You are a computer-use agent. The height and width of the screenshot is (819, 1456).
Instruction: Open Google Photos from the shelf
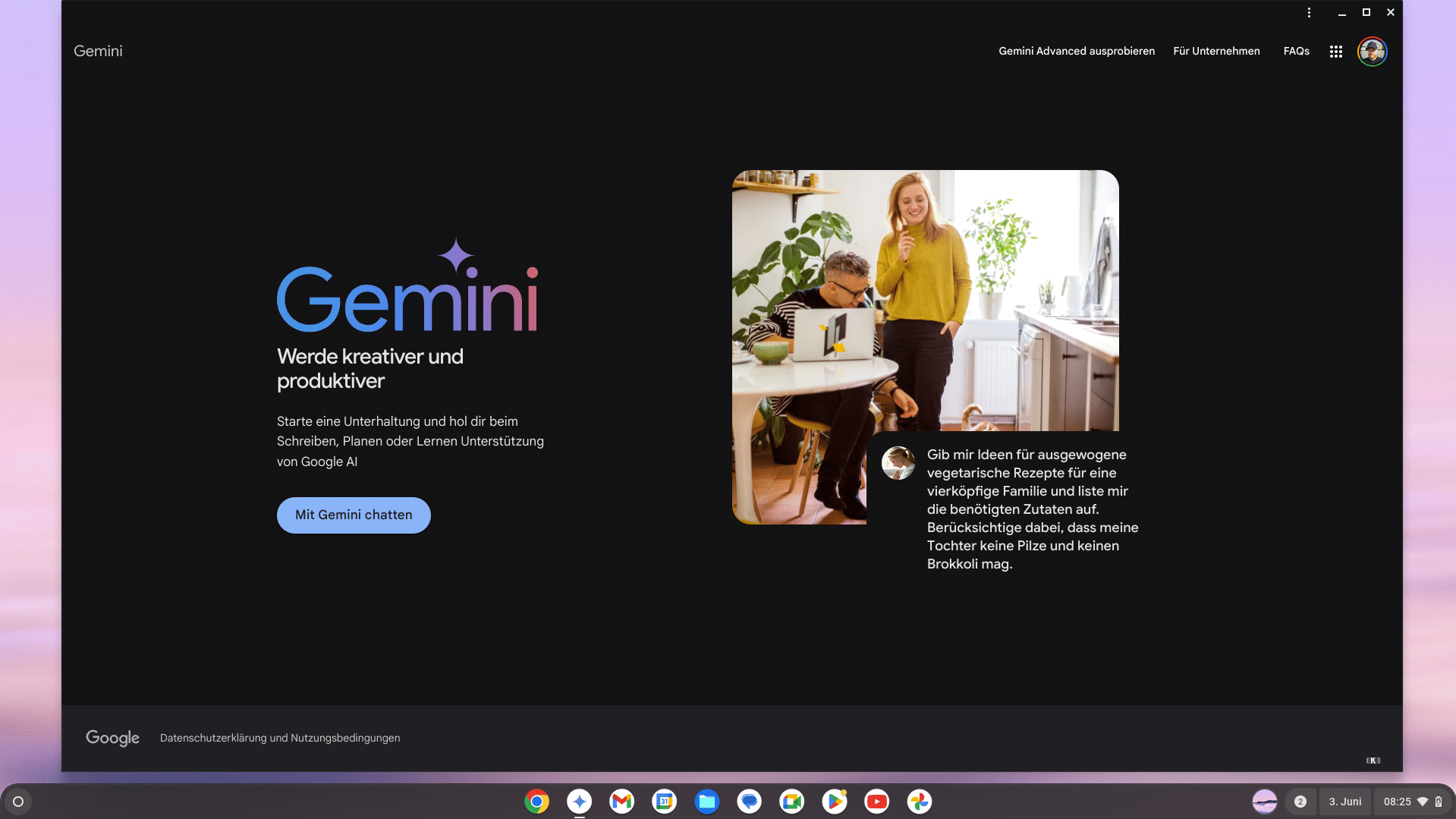point(919,802)
